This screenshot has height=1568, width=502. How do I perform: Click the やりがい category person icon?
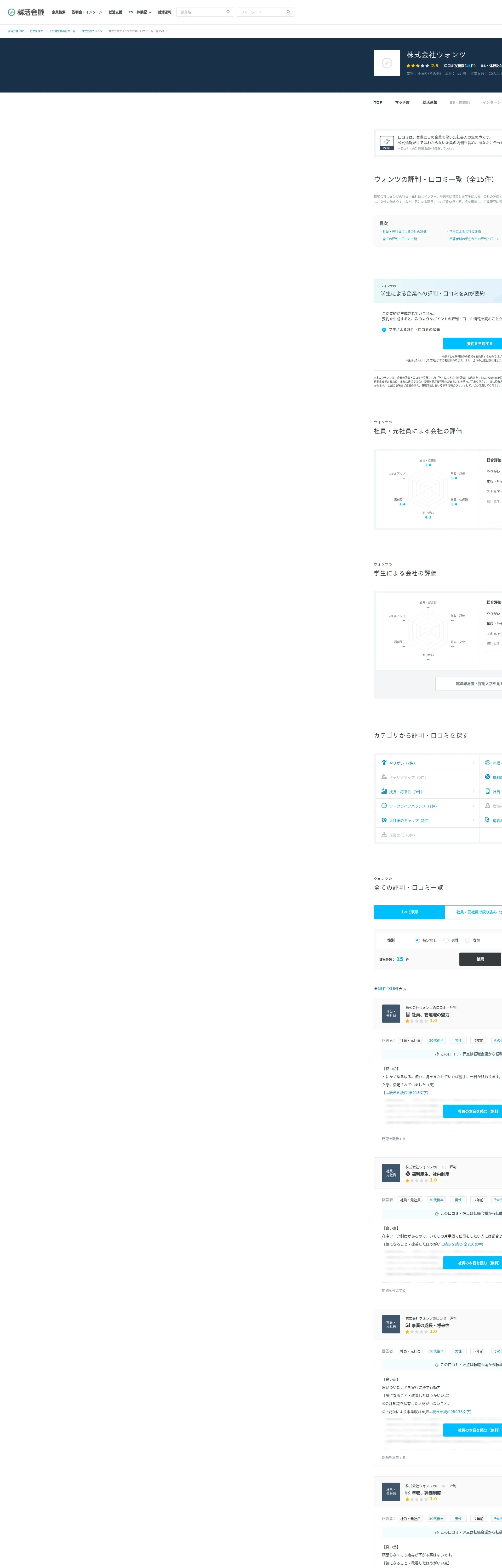tap(384, 763)
